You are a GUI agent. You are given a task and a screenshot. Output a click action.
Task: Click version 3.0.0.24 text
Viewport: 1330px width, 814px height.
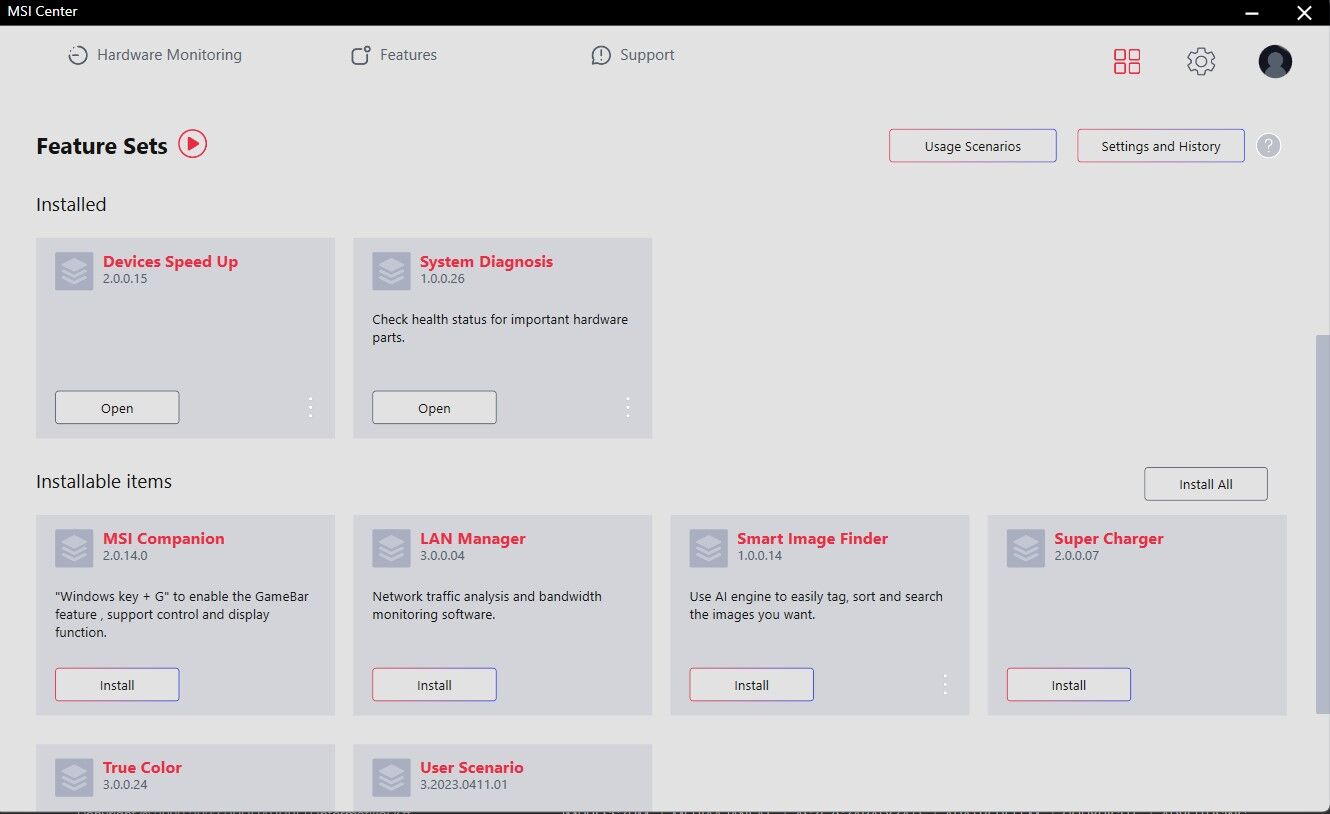(125, 785)
